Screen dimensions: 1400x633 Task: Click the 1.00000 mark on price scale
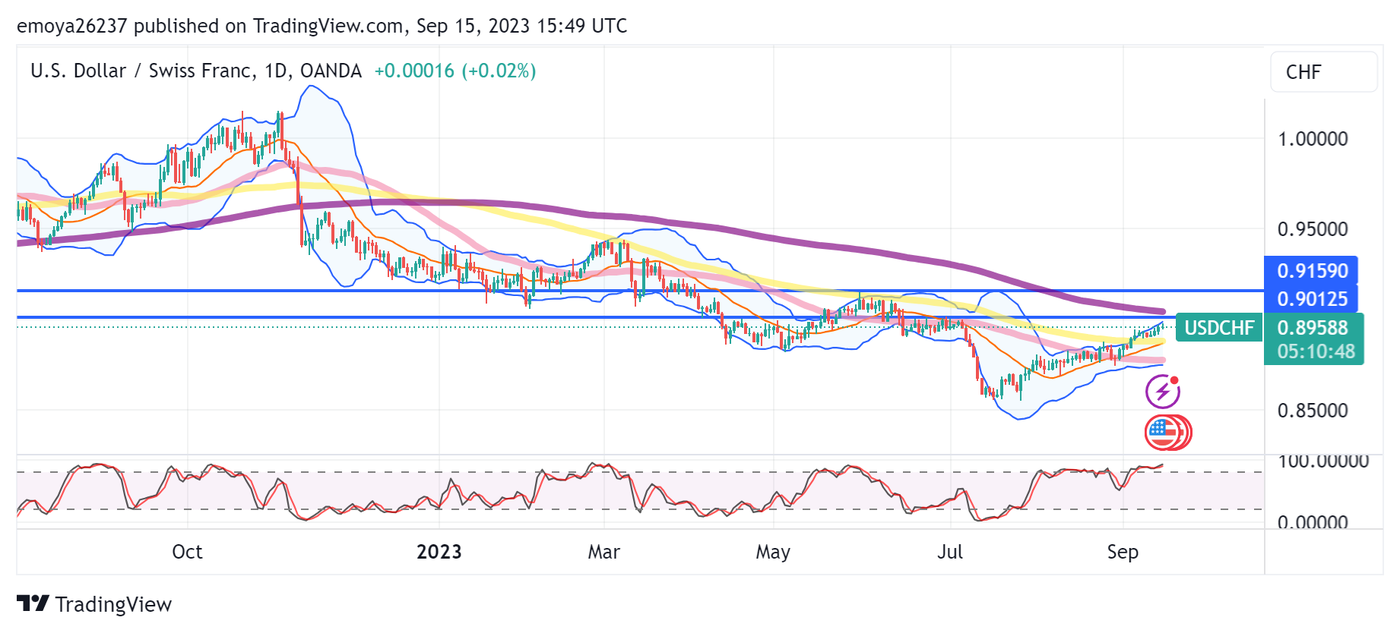(1313, 139)
